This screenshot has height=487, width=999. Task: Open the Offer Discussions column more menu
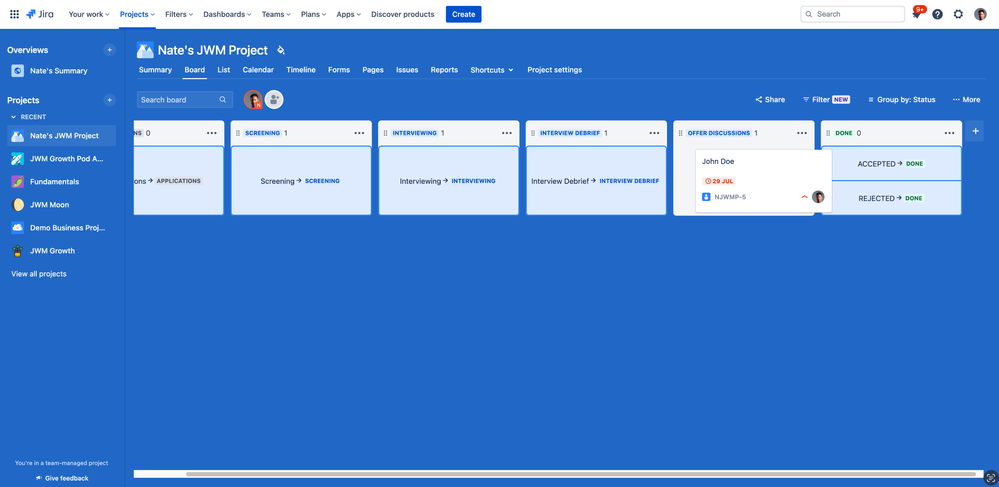(802, 133)
